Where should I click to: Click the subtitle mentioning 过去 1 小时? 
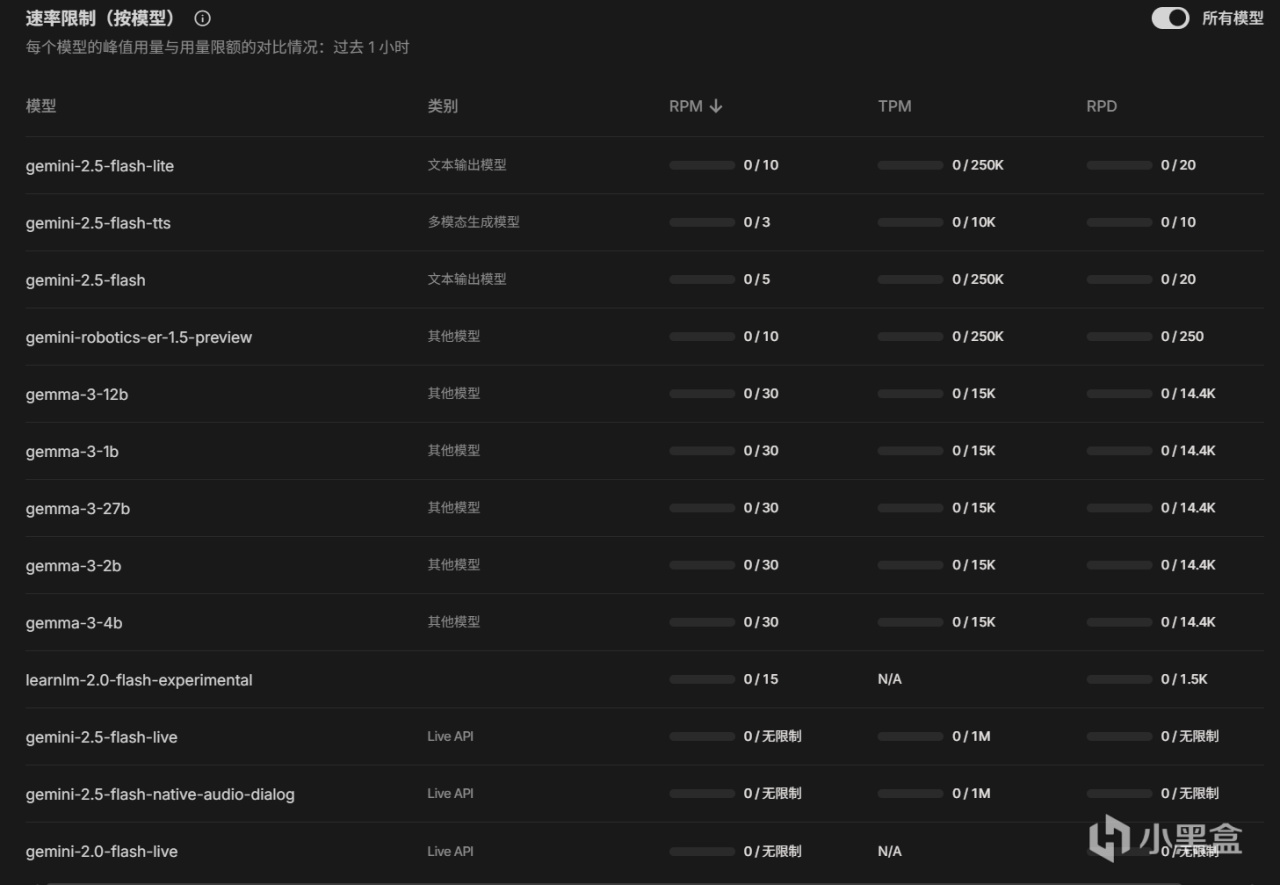218,47
